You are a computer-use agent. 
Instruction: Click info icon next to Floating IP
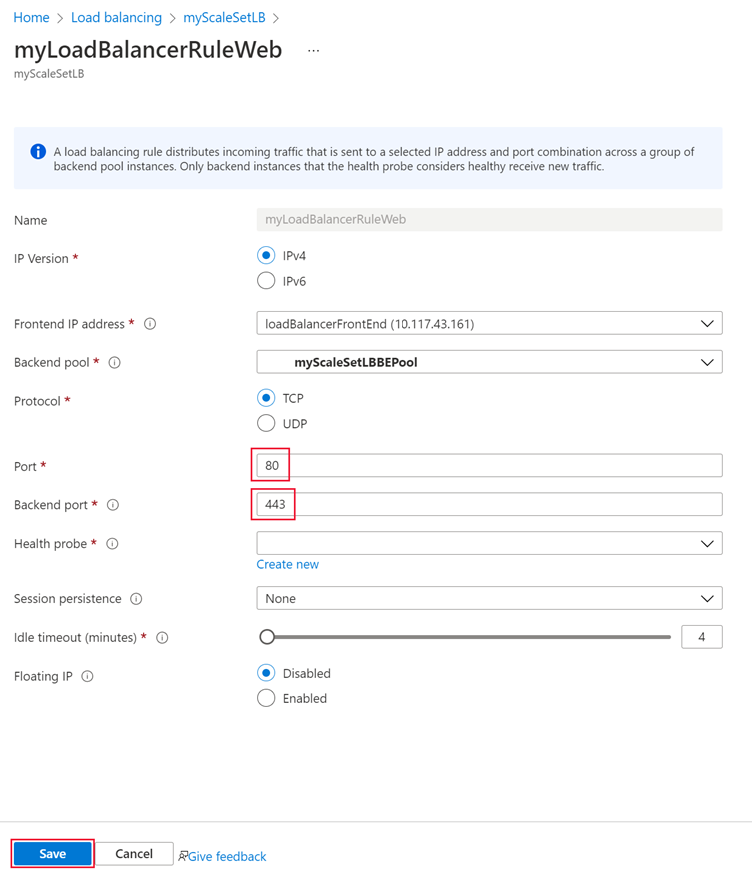click(87, 677)
